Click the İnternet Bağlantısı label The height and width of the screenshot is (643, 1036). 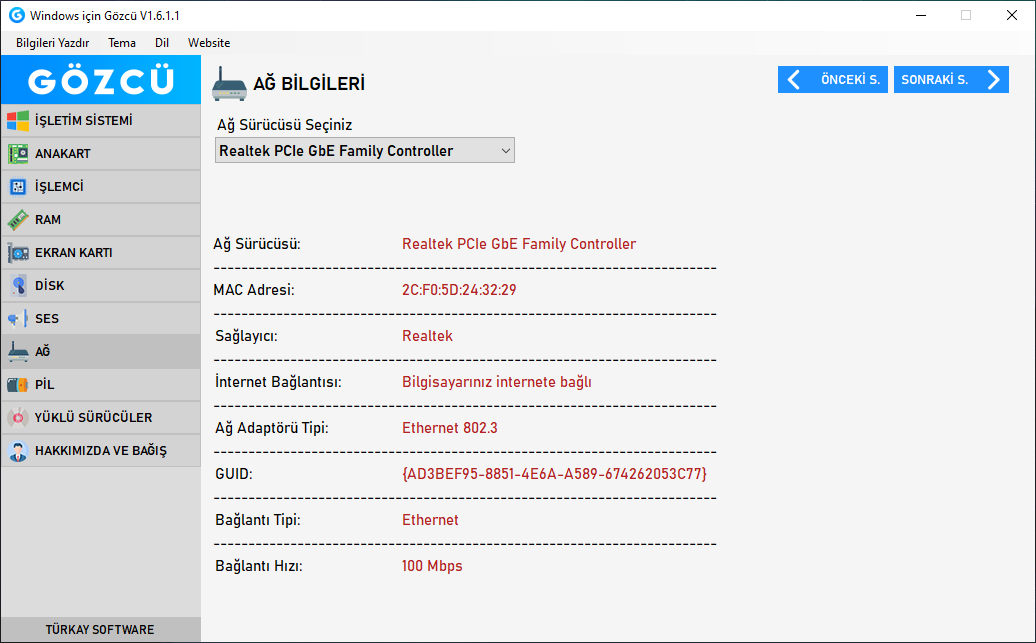[x=278, y=382]
